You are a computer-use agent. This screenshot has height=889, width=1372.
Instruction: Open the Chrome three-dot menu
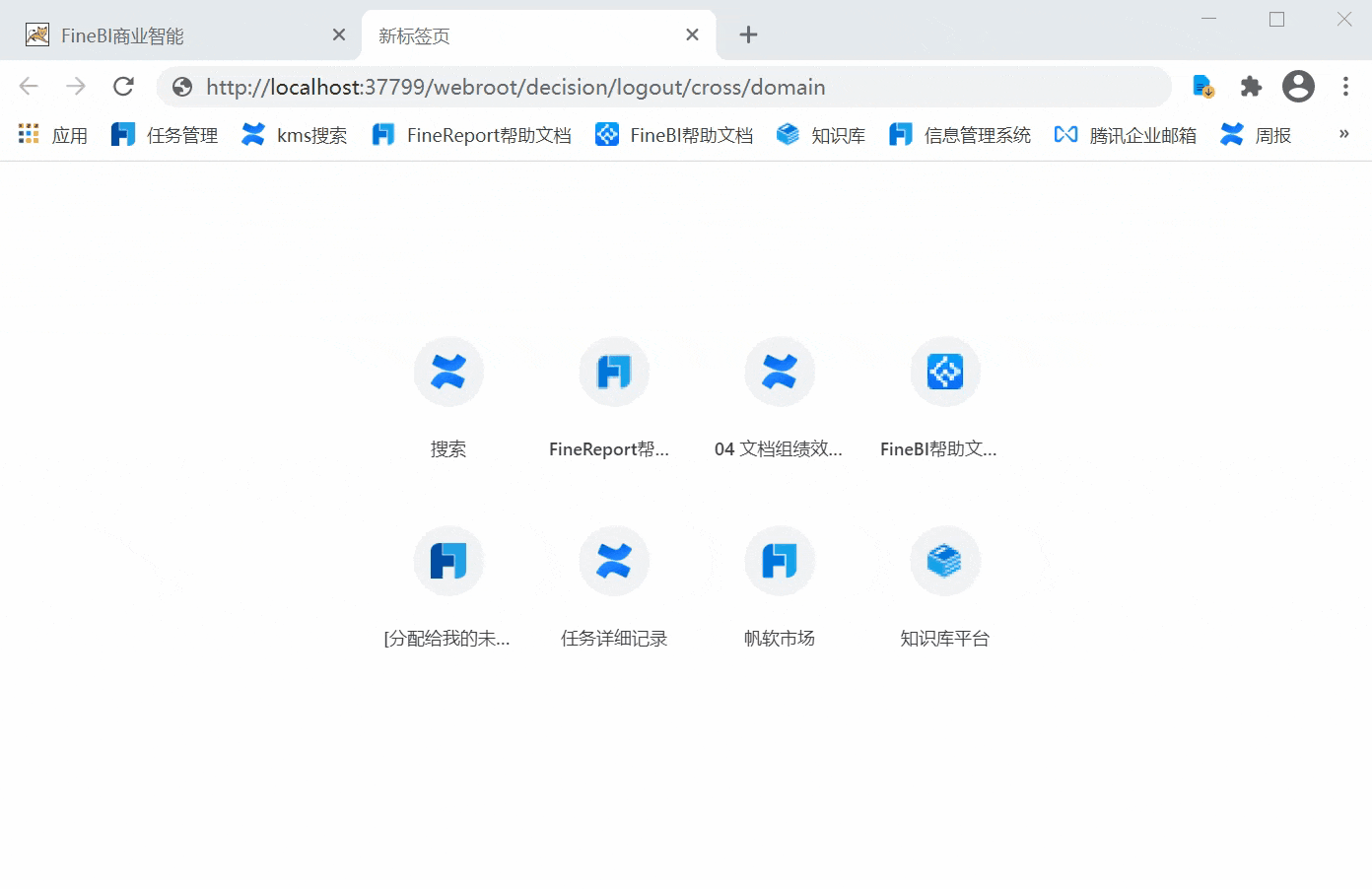[x=1345, y=87]
